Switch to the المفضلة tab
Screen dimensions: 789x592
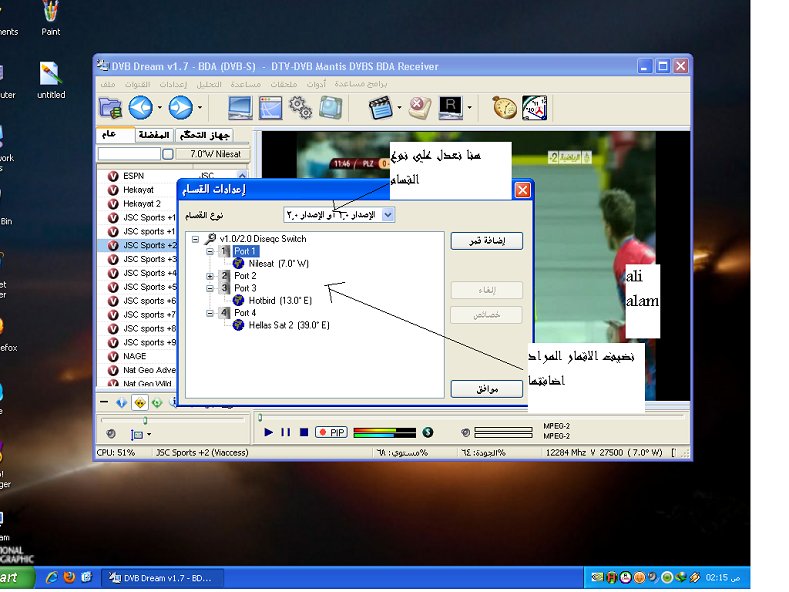[x=153, y=135]
